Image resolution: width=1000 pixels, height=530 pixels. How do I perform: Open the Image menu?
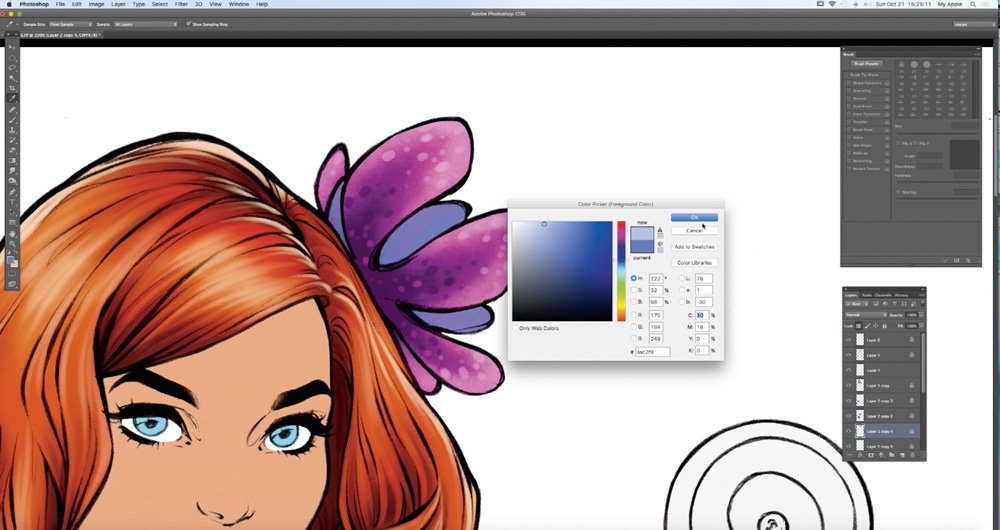[x=96, y=4]
